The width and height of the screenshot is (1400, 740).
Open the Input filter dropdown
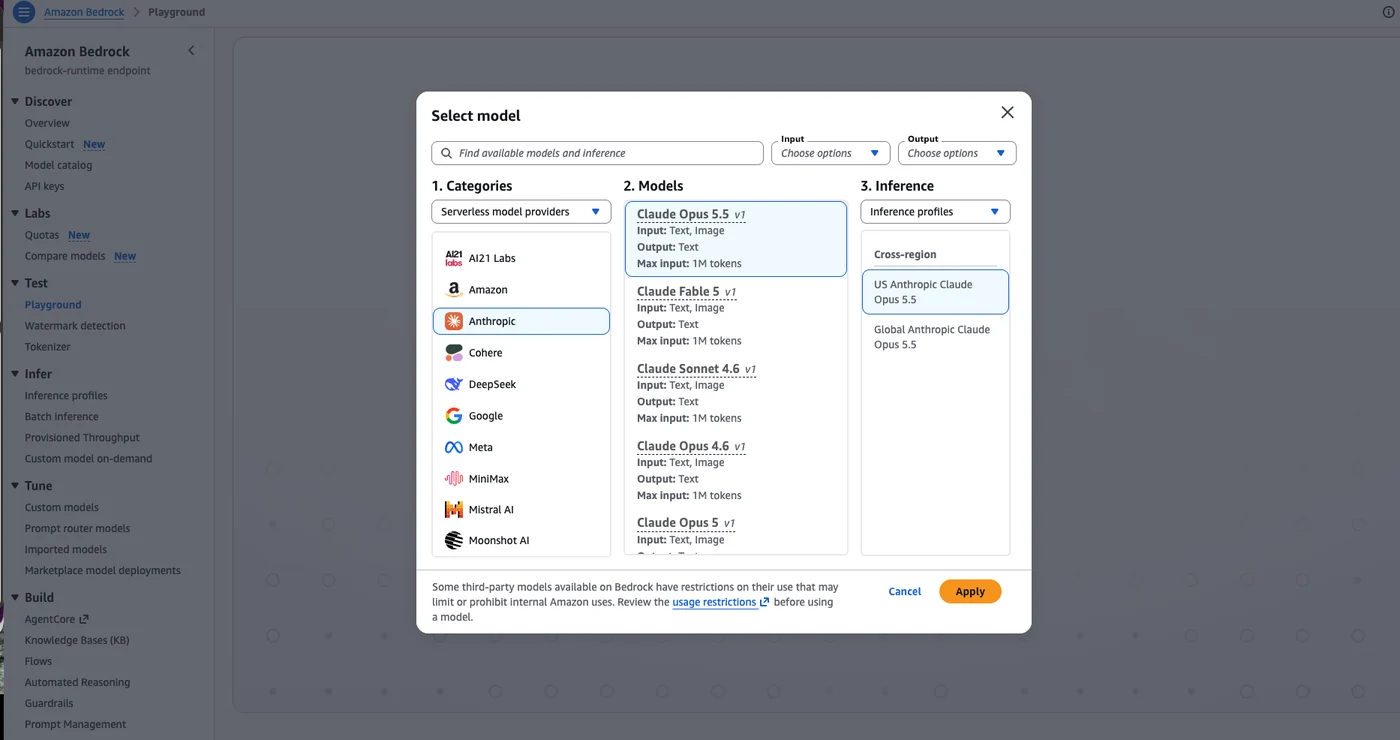coord(830,153)
